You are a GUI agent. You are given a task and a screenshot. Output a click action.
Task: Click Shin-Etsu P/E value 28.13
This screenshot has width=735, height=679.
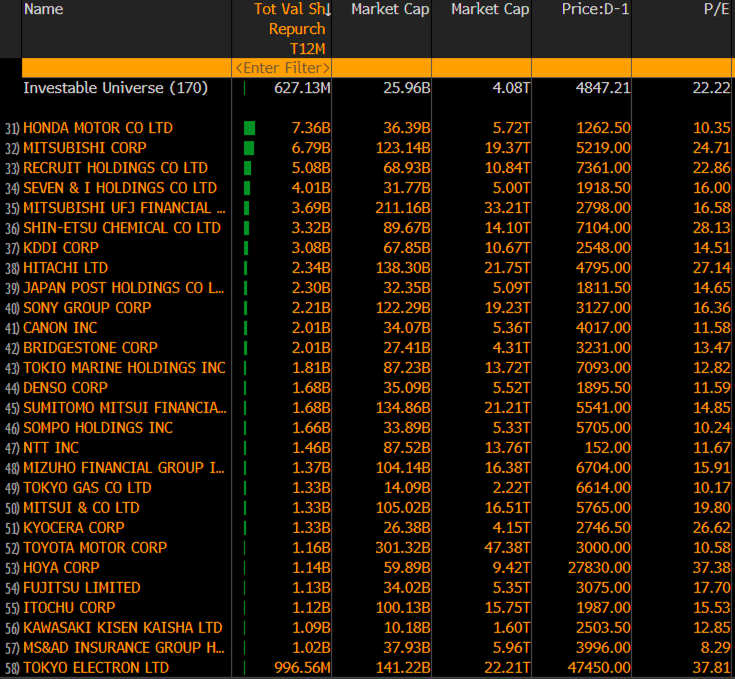tap(712, 228)
